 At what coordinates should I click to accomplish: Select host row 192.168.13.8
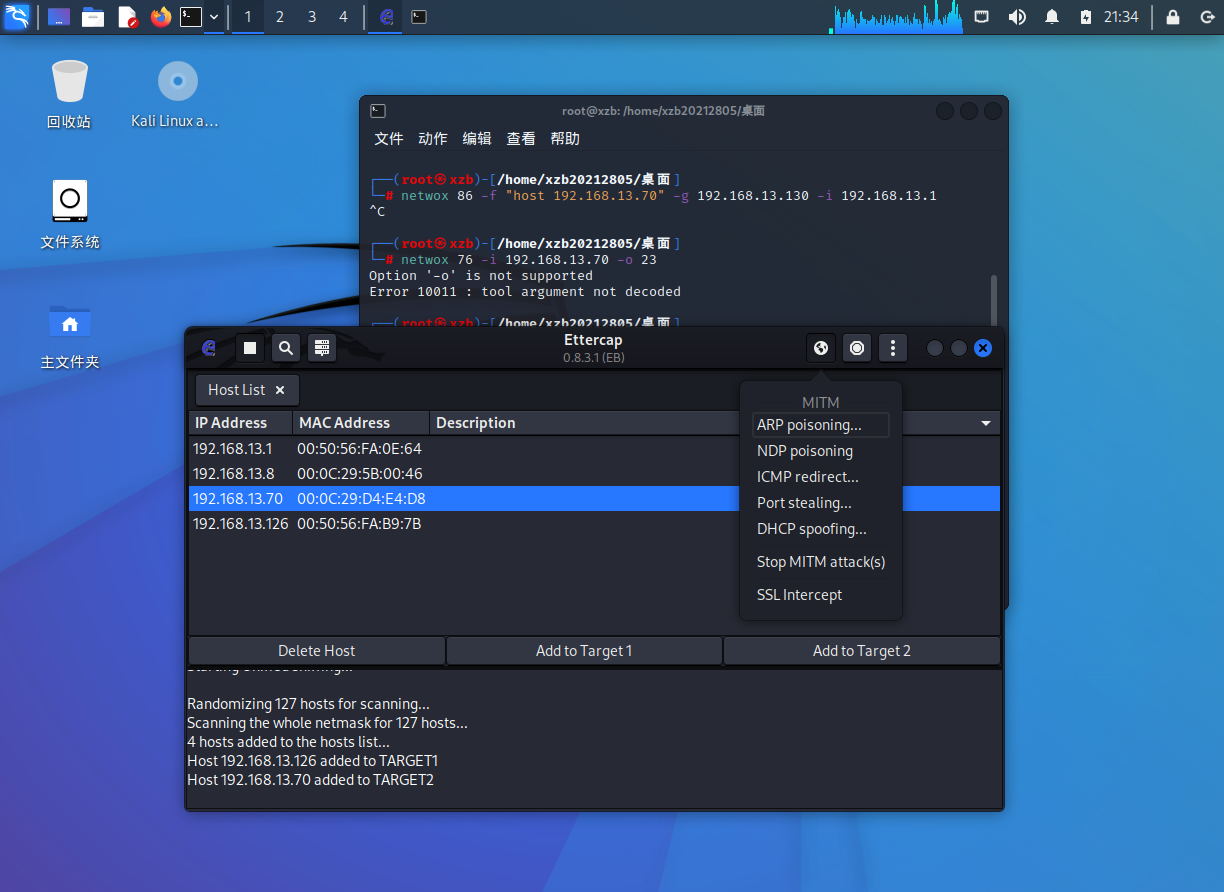click(594, 474)
